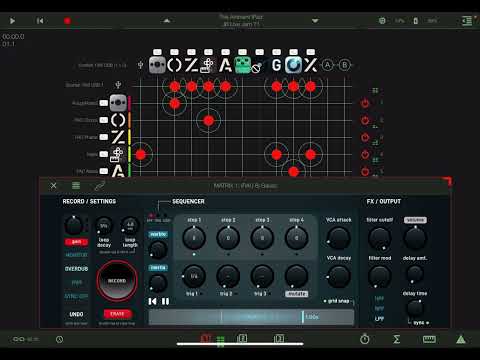The width and height of the screenshot is (480, 360).
Task: Open the grey Ruismaker row source icon
Action: pos(118,103)
